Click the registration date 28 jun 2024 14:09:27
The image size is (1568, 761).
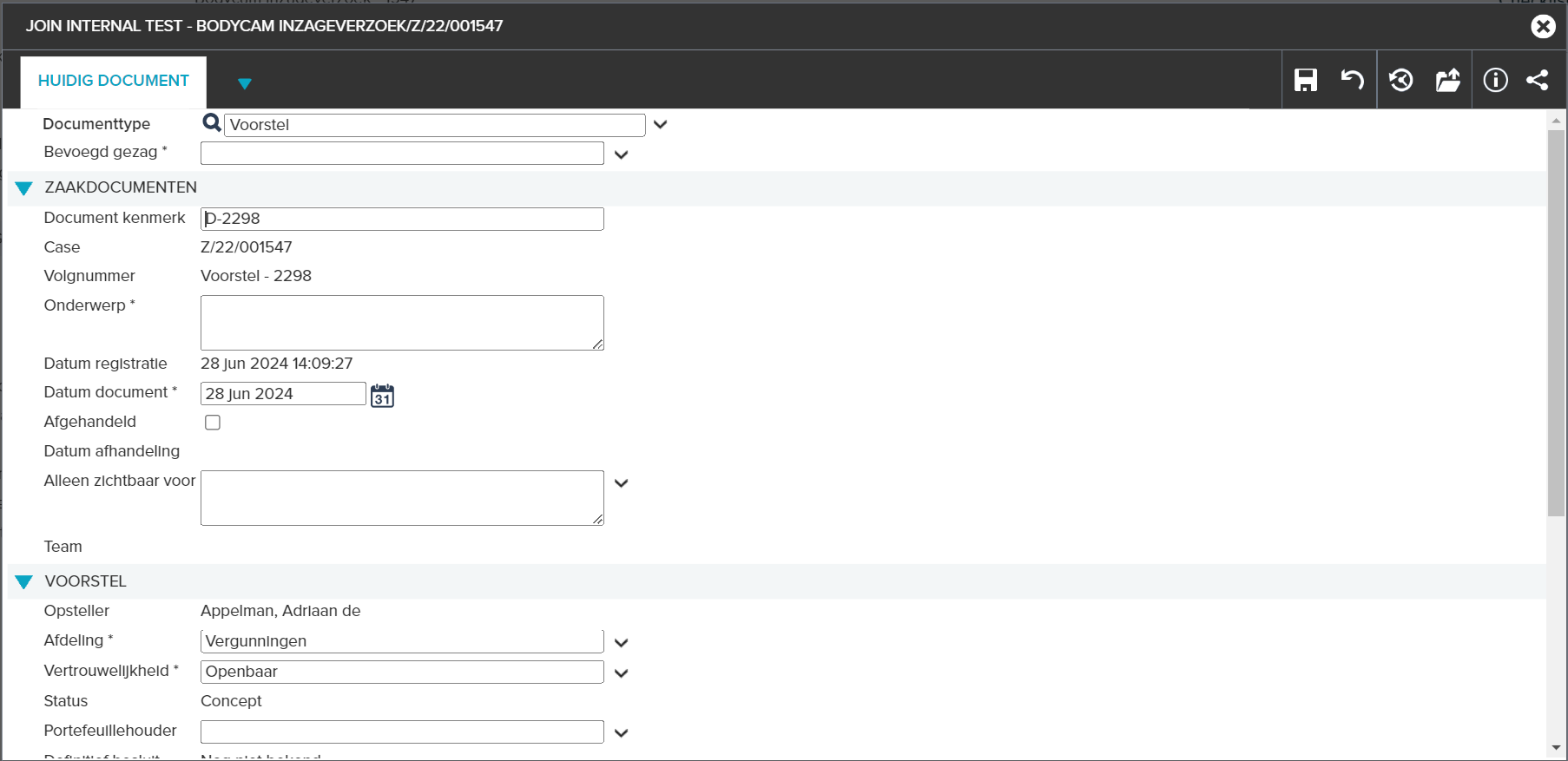[277, 364]
